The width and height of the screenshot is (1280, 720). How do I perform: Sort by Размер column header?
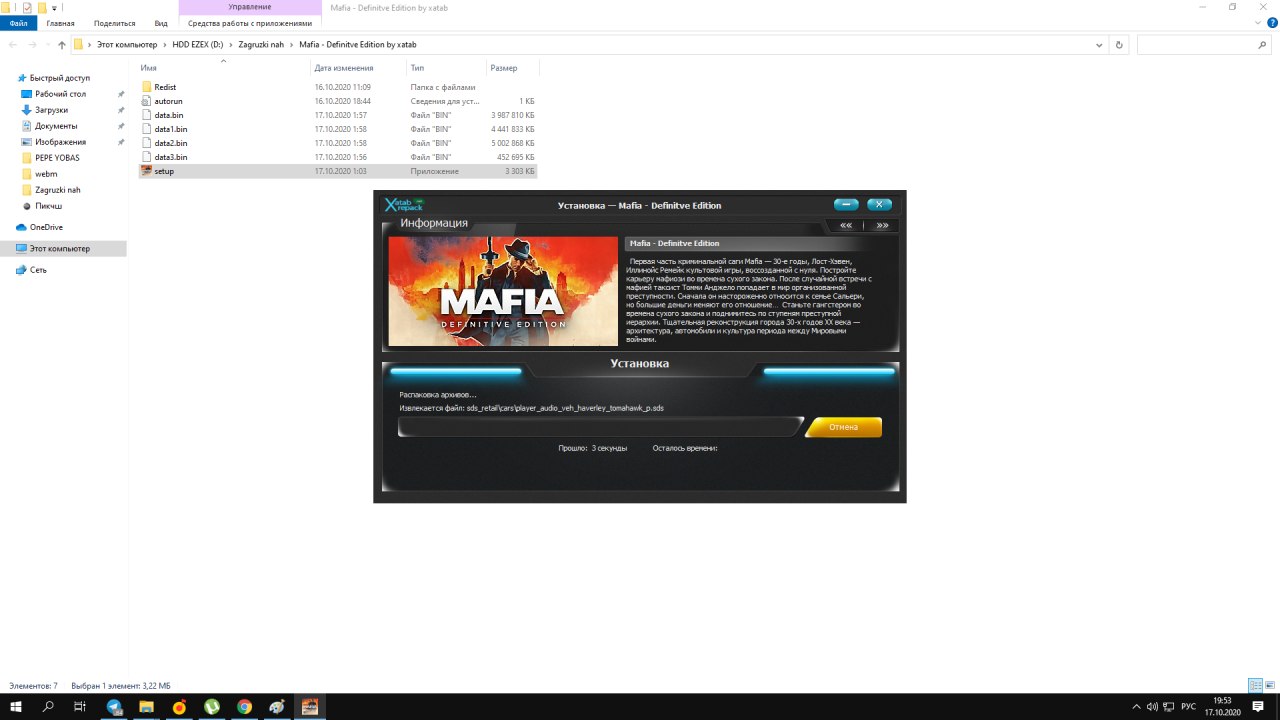pos(512,68)
